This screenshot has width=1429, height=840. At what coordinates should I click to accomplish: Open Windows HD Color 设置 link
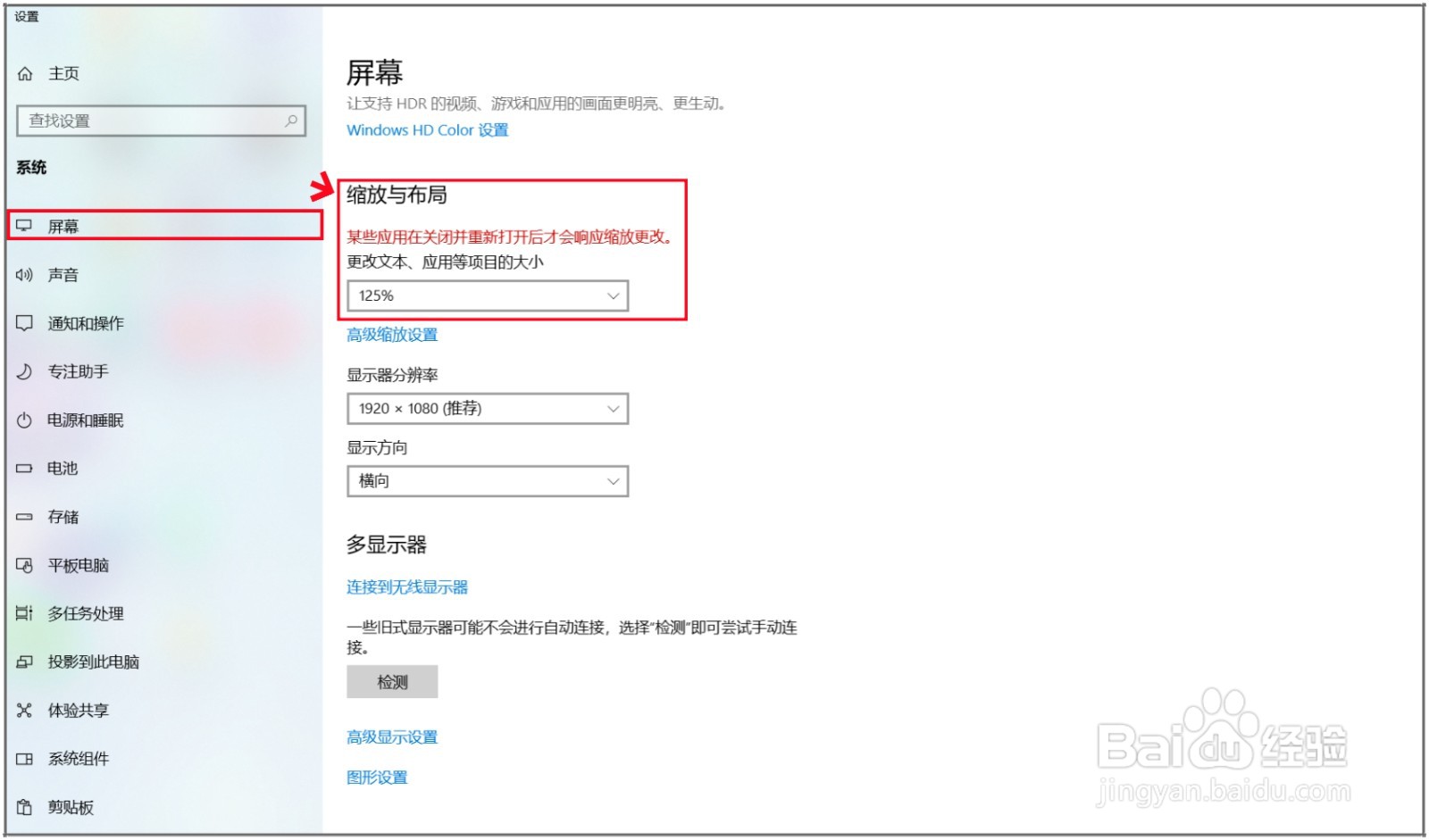coord(428,130)
